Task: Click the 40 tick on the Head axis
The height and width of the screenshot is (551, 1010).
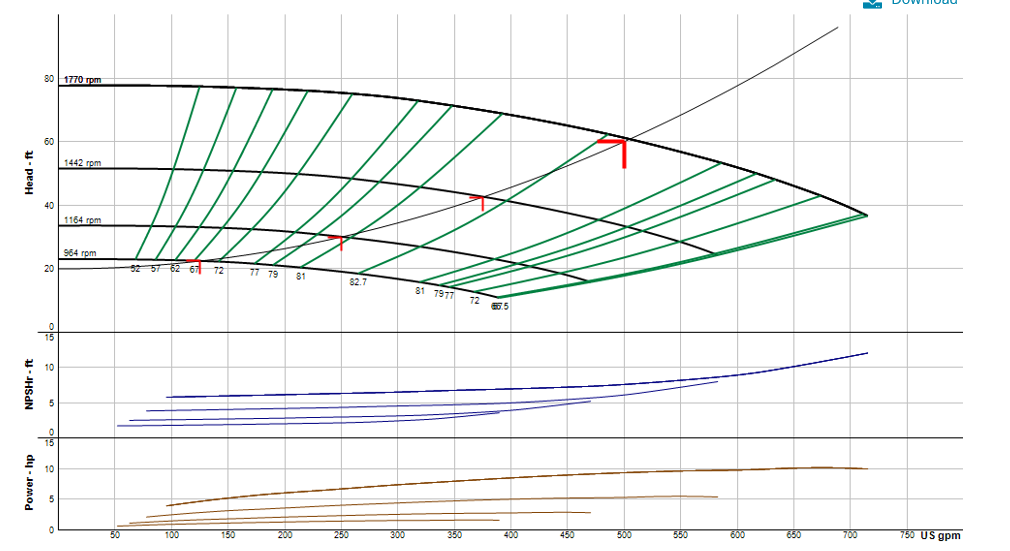Action: tap(49, 206)
